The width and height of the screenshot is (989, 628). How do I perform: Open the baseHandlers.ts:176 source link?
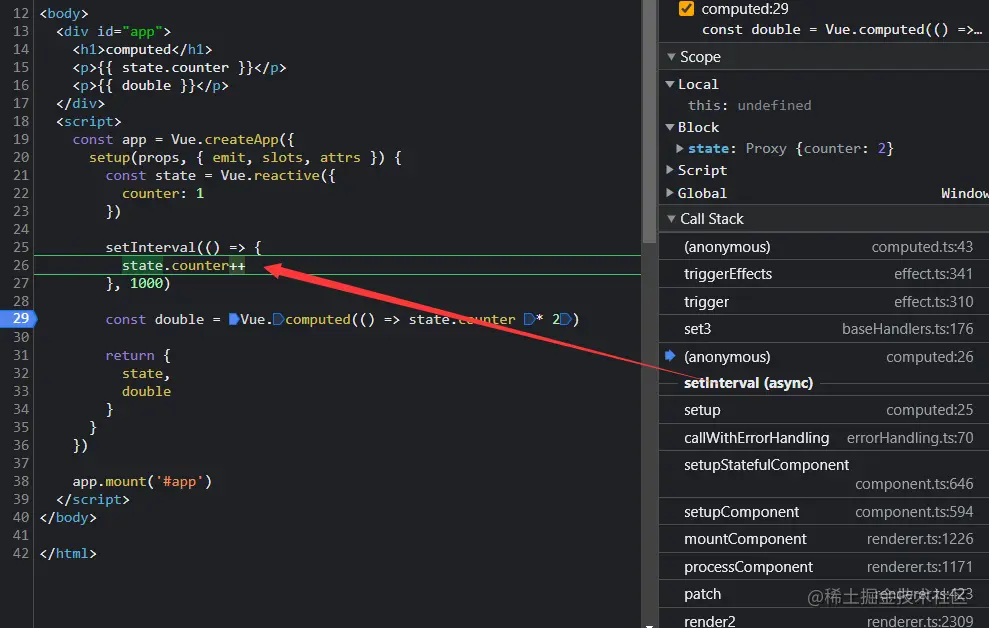[x=908, y=329]
